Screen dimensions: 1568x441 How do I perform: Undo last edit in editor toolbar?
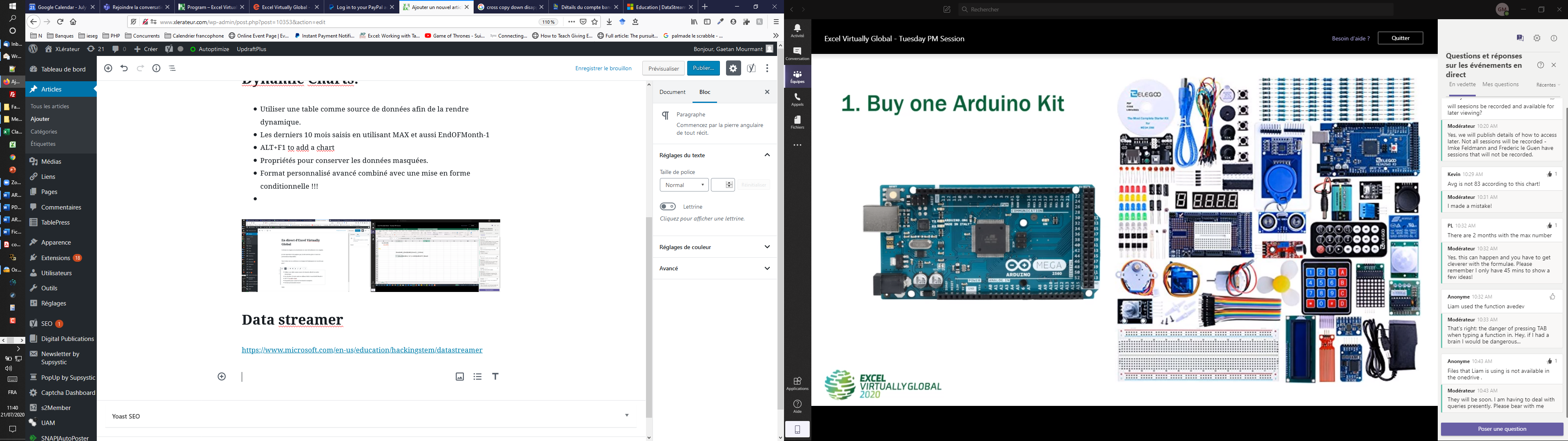coord(124,68)
